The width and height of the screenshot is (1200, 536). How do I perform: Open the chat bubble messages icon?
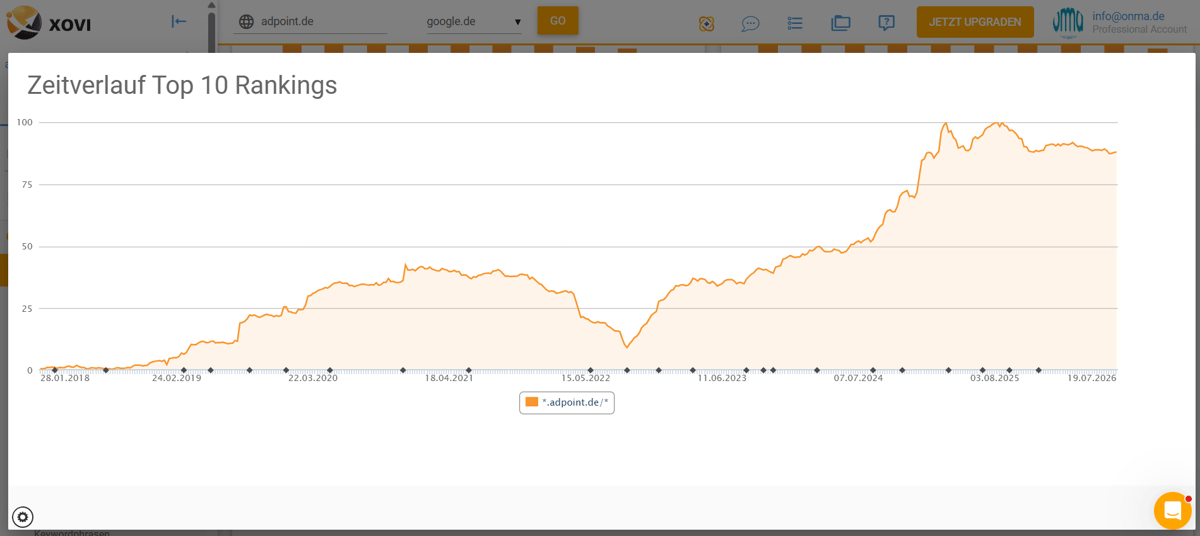point(750,23)
